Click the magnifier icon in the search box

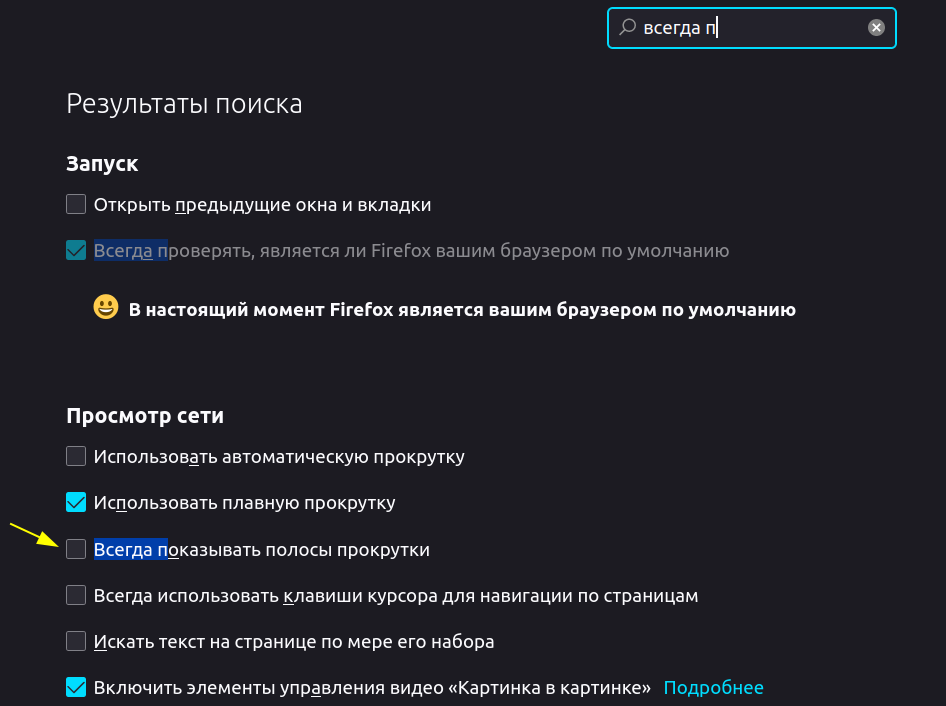(x=628, y=28)
